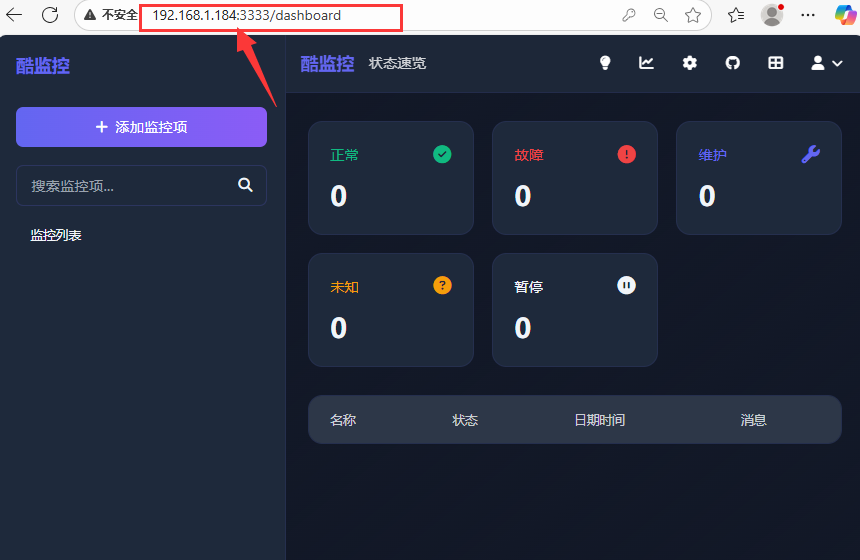
Task: Click the 不安全 security label
Action: (120, 15)
